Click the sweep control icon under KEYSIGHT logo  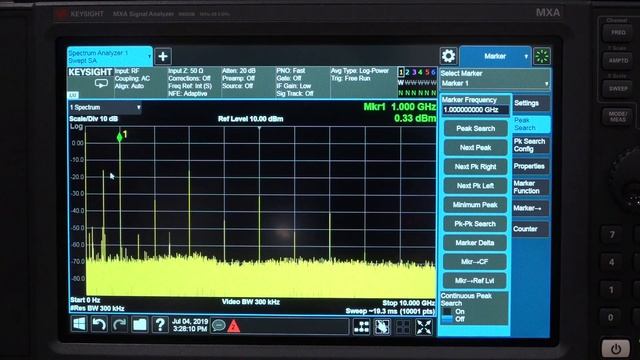[x=101, y=84]
